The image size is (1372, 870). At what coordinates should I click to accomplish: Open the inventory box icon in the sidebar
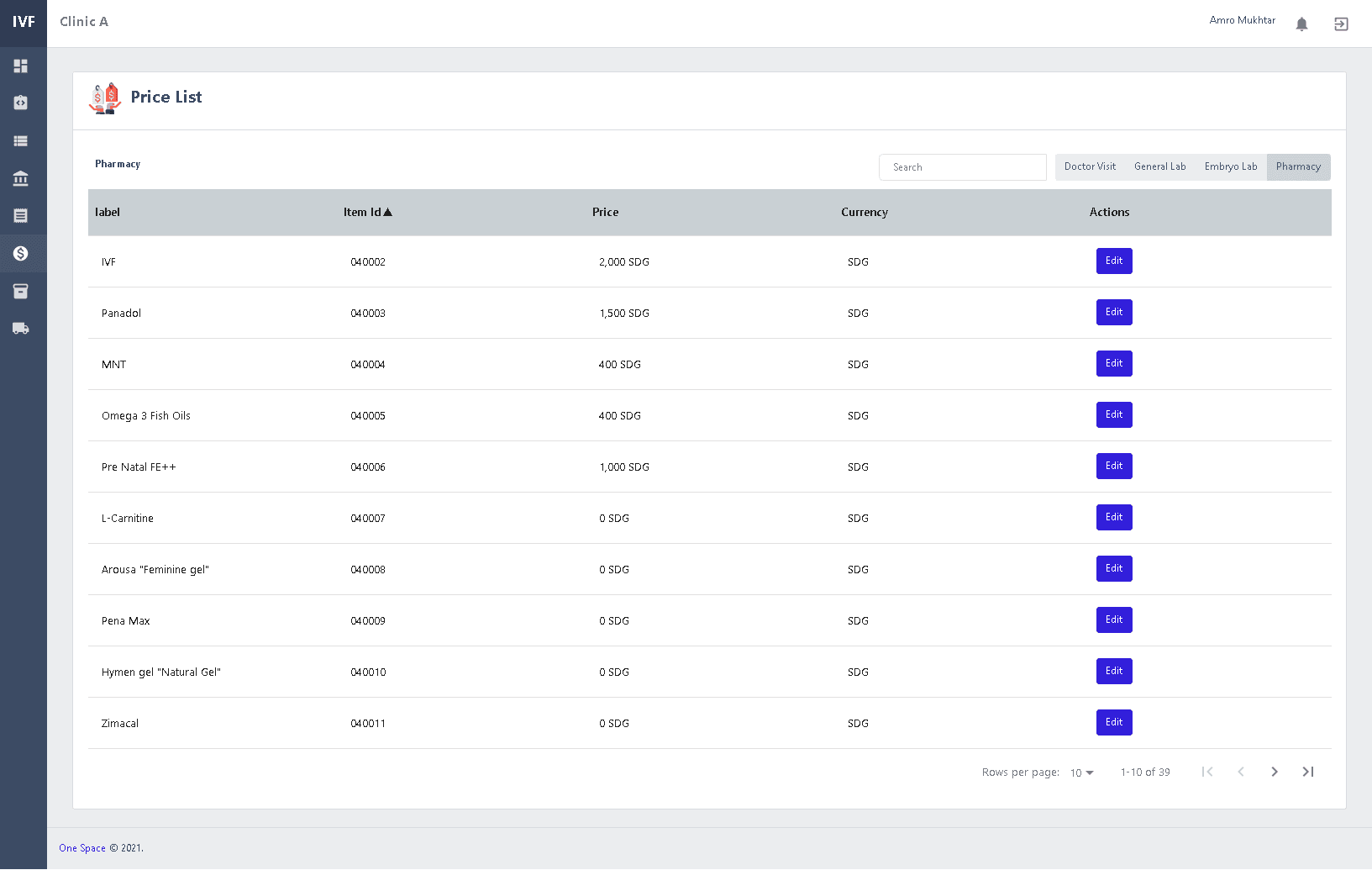click(21, 291)
